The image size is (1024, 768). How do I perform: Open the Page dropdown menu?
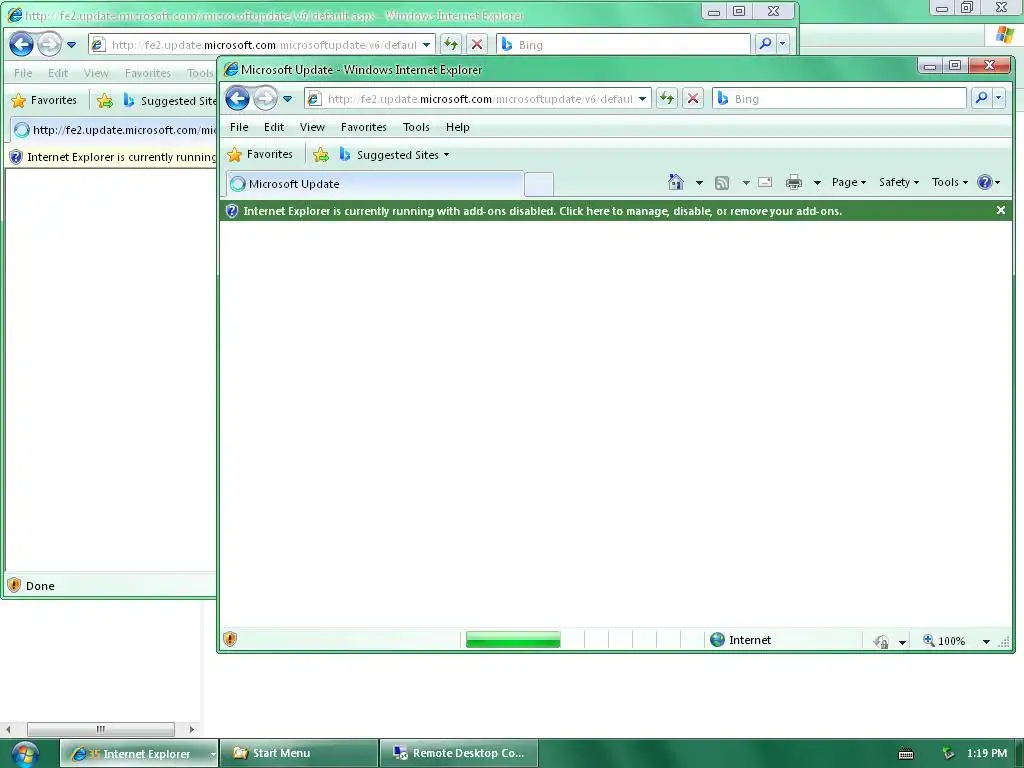[x=848, y=182]
